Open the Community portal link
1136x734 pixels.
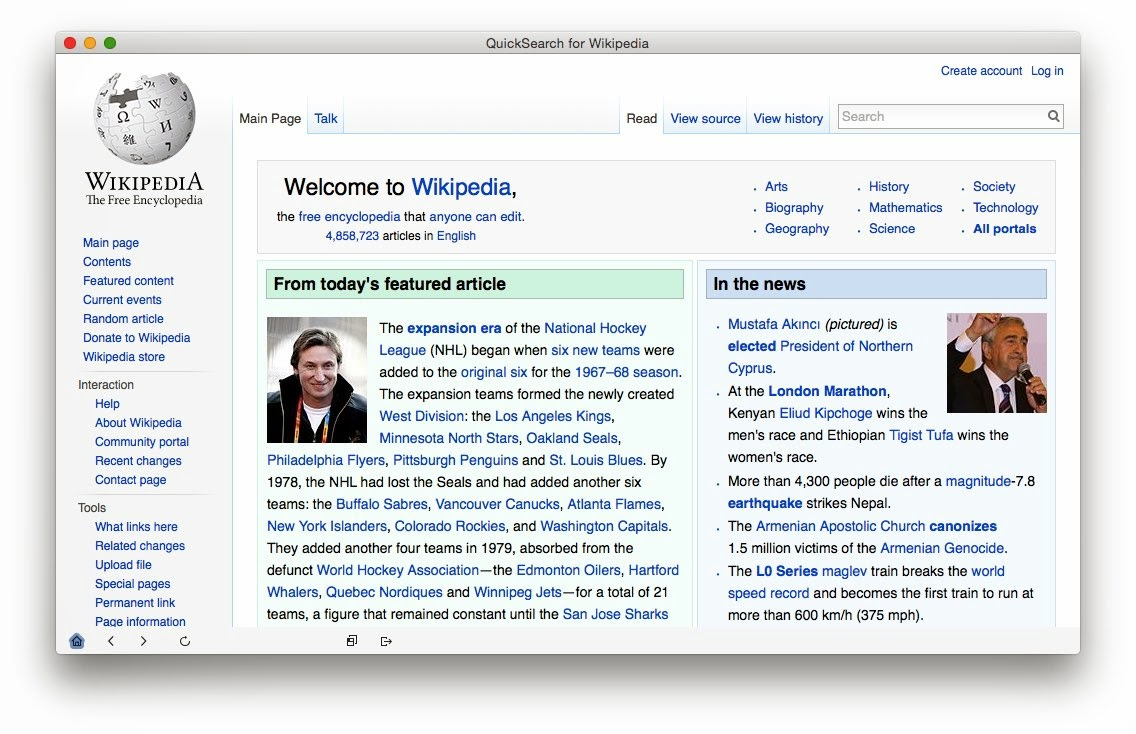(x=142, y=441)
